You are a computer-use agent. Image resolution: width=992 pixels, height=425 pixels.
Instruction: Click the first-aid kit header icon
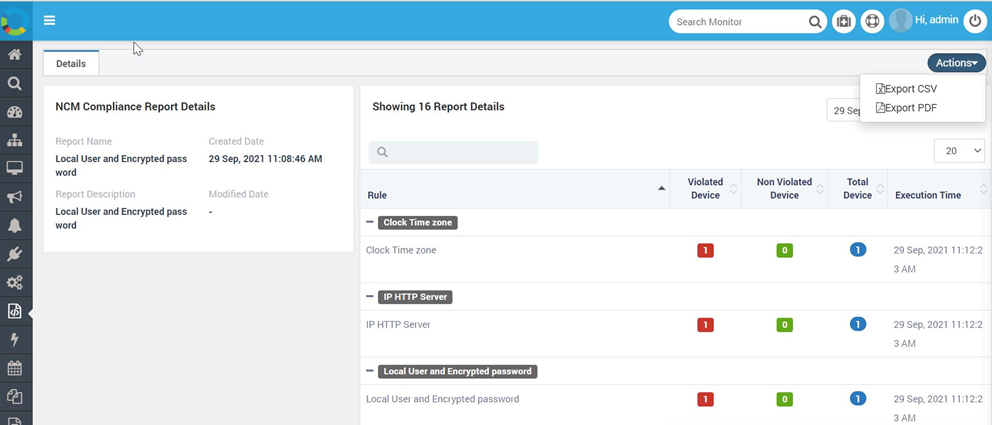tap(843, 22)
